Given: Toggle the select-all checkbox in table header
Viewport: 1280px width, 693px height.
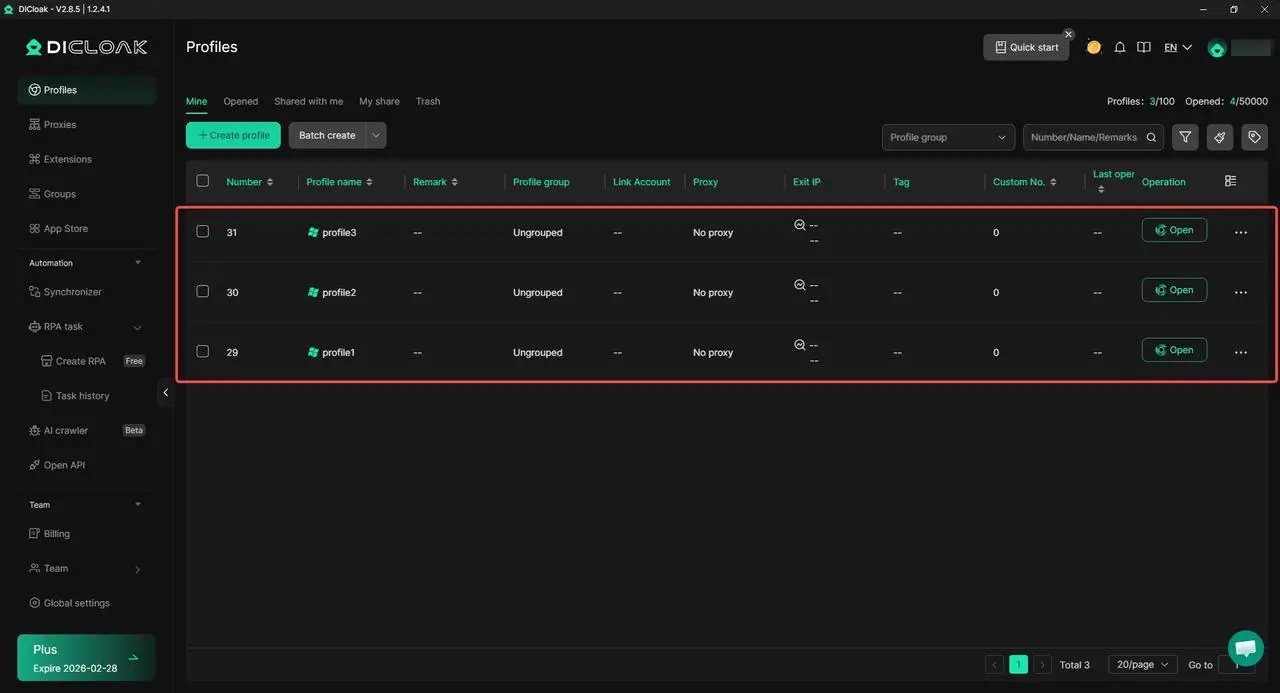Looking at the screenshot, I should click(x=203, y=181).
